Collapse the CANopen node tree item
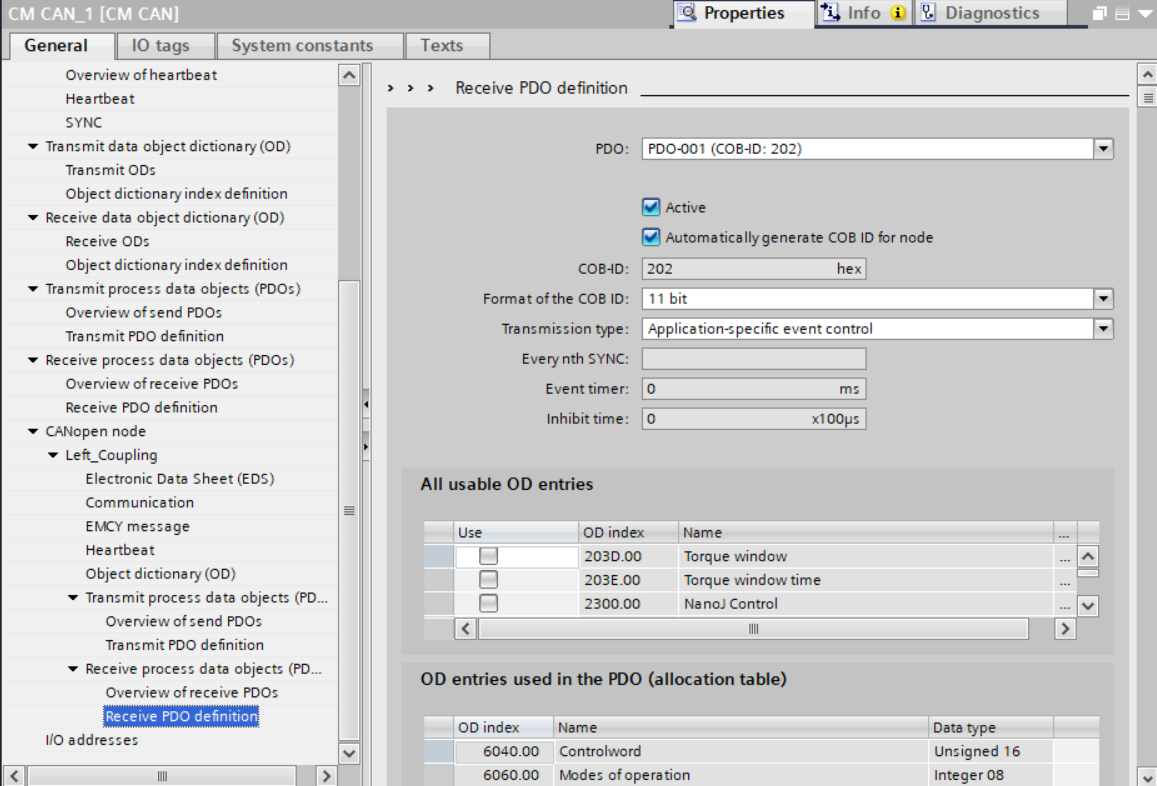 (x=34, y=432)
